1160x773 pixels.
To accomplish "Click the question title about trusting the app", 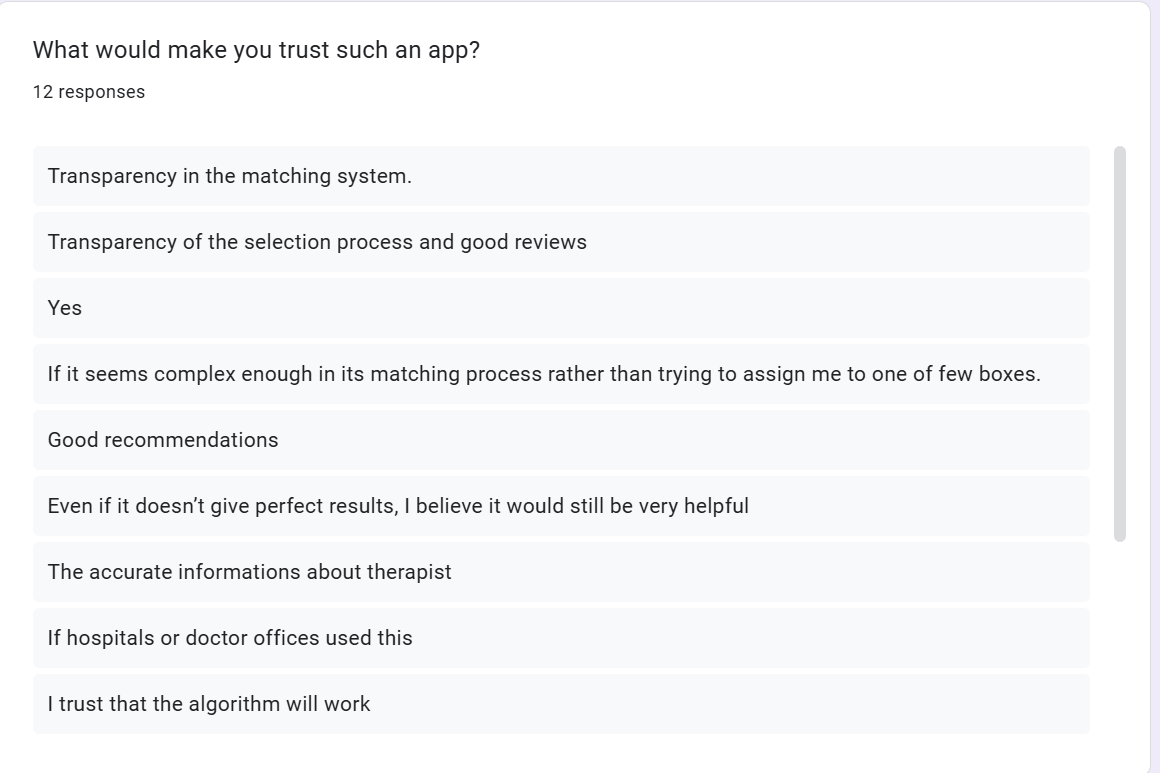I will [x=256, y=50].
